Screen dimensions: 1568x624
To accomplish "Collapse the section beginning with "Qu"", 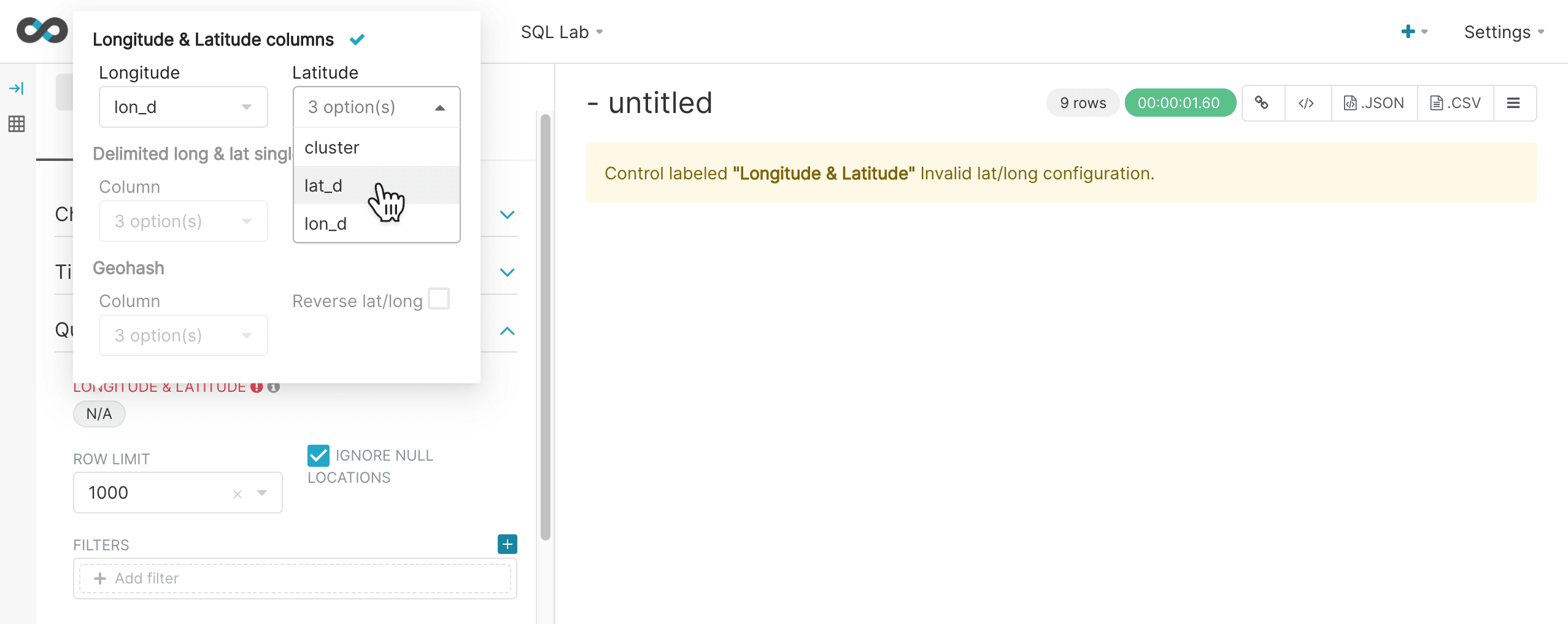I will (x=507, y=330).
